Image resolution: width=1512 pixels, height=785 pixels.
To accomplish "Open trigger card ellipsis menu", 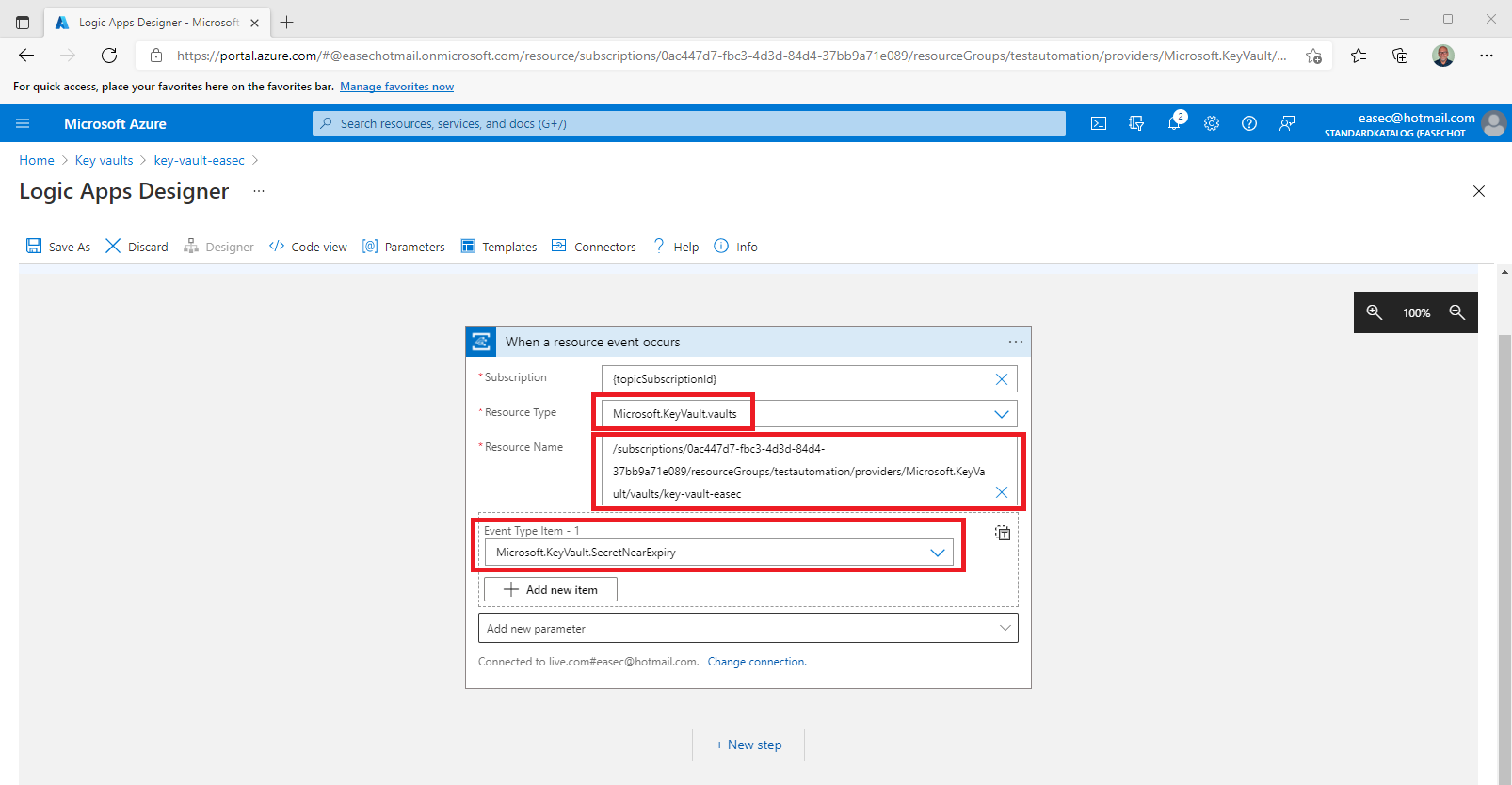I will [1015, 342].
